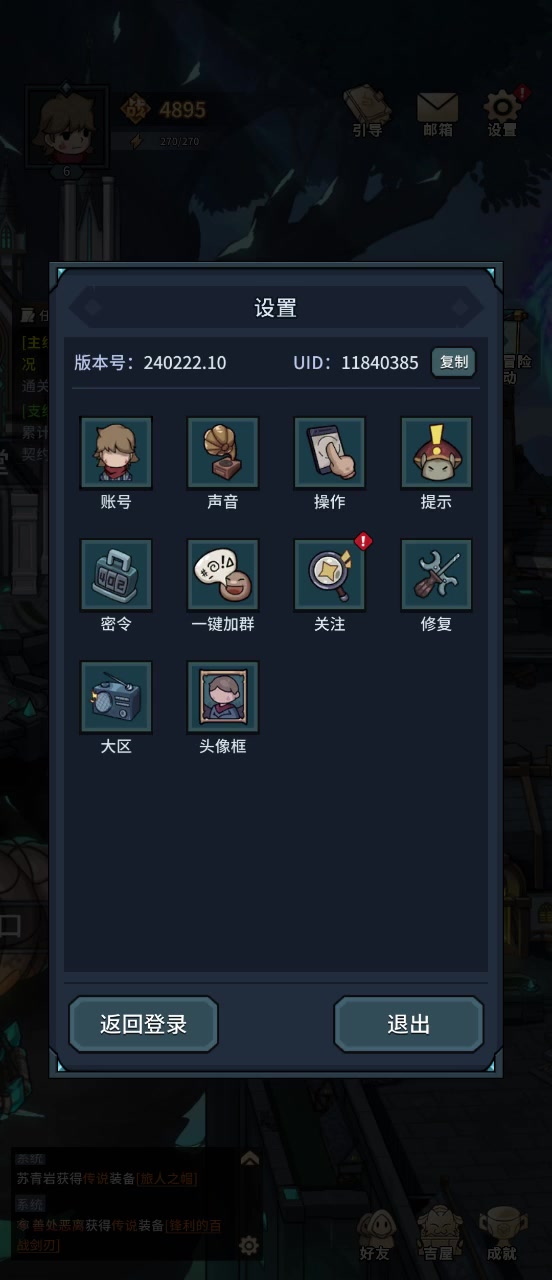Open the 好友 friends icon
This screenshot has height=1280, width=552.
point(376,1233)
